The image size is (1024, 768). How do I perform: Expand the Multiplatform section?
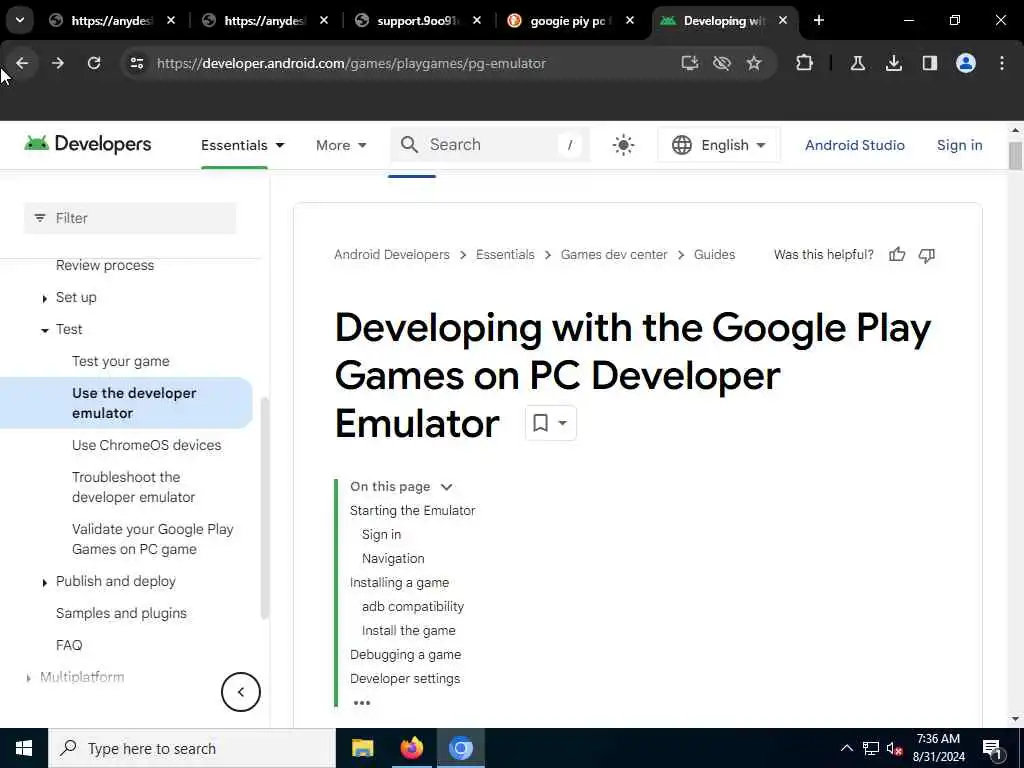(x=28, y=679)
